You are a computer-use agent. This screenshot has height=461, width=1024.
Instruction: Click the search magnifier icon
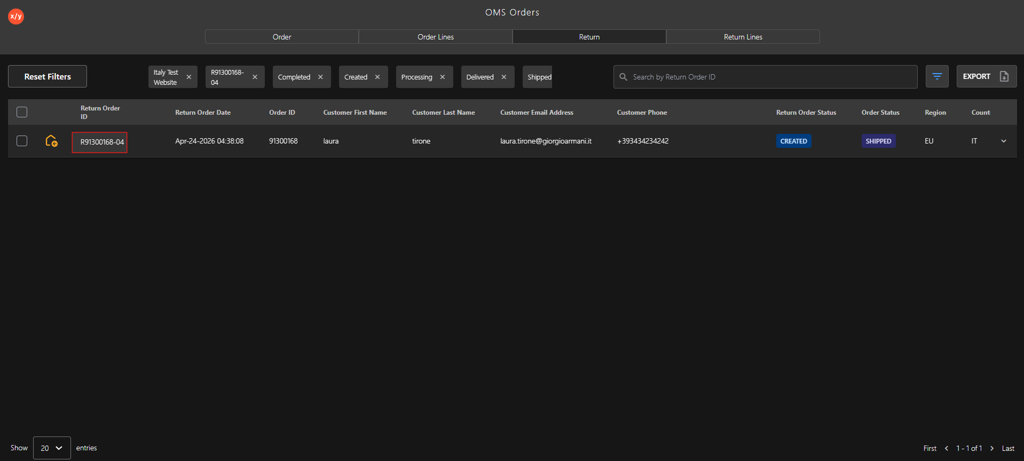pos(623,77)
